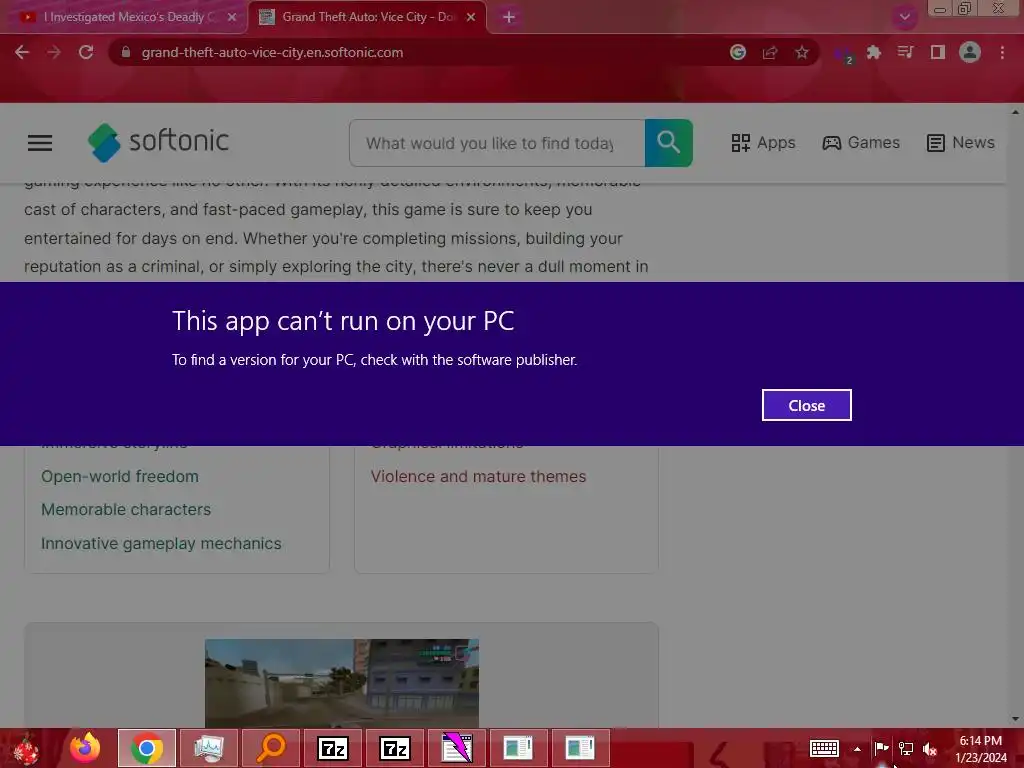Launch Firefox from taskbar
This screenshot has height=768, width=1024.
pyautogui.click(x=85, y=748)
